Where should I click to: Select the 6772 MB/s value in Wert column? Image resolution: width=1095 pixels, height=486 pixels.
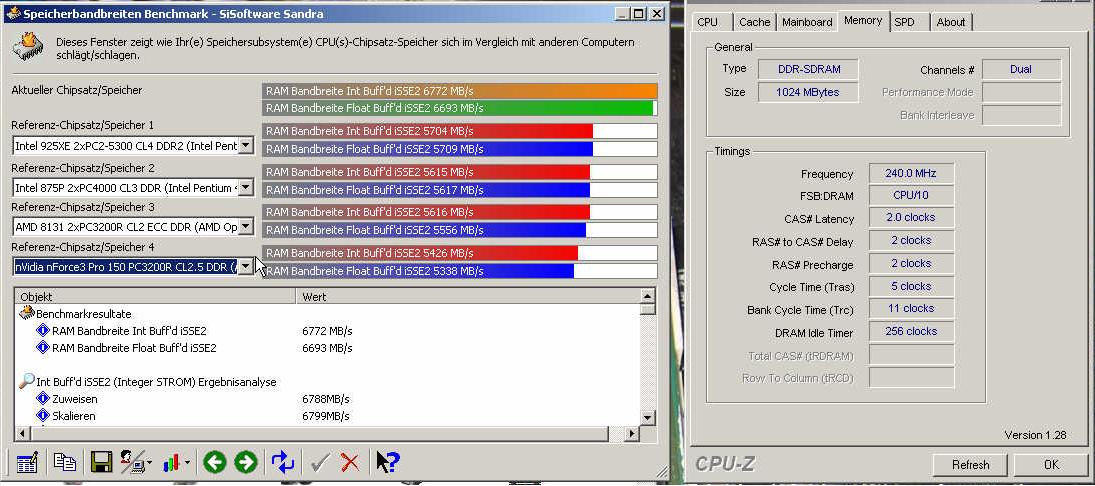tap(327, 331)
